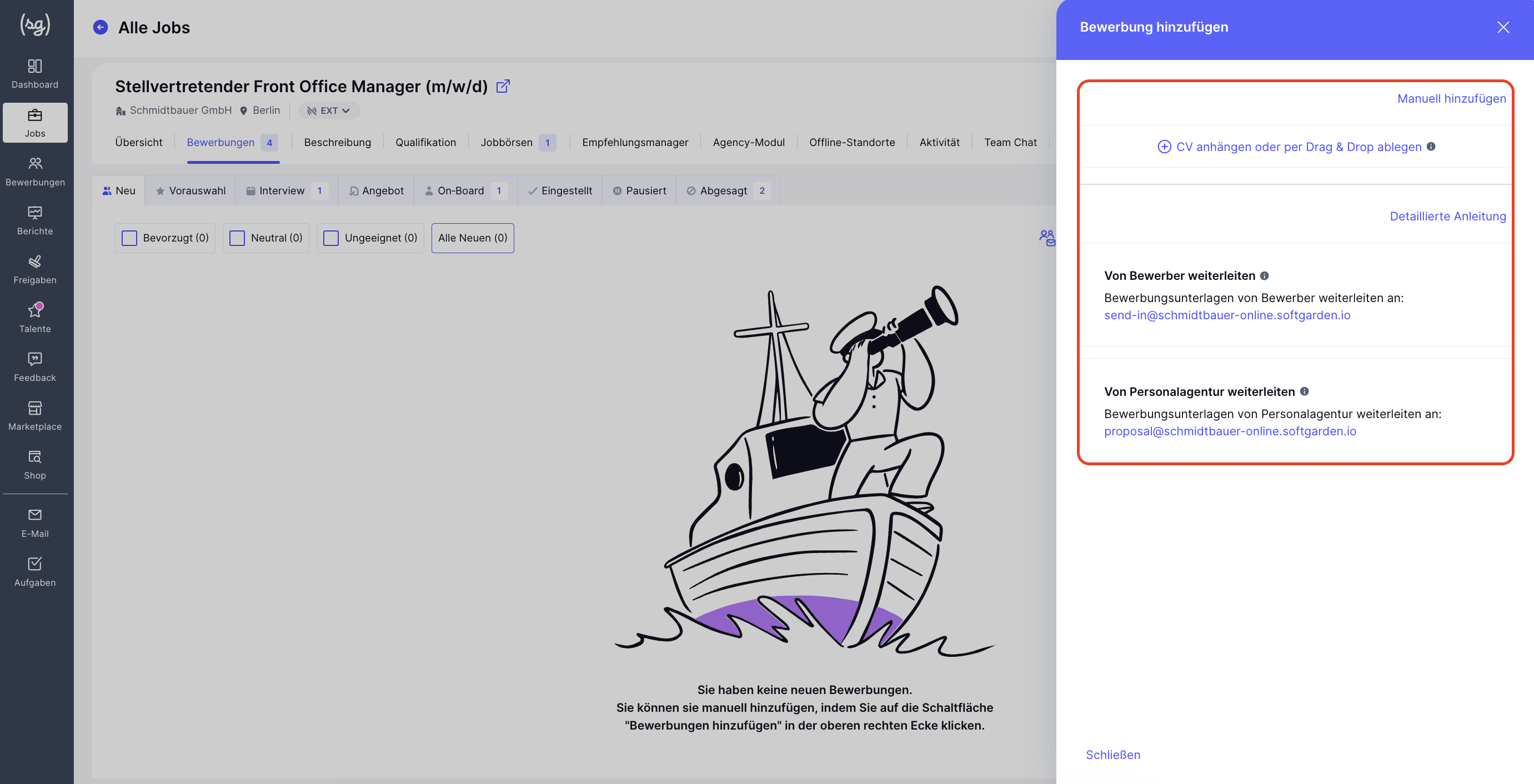
Task: Switch to Team Chat tab
Action: coord(1011,142)
